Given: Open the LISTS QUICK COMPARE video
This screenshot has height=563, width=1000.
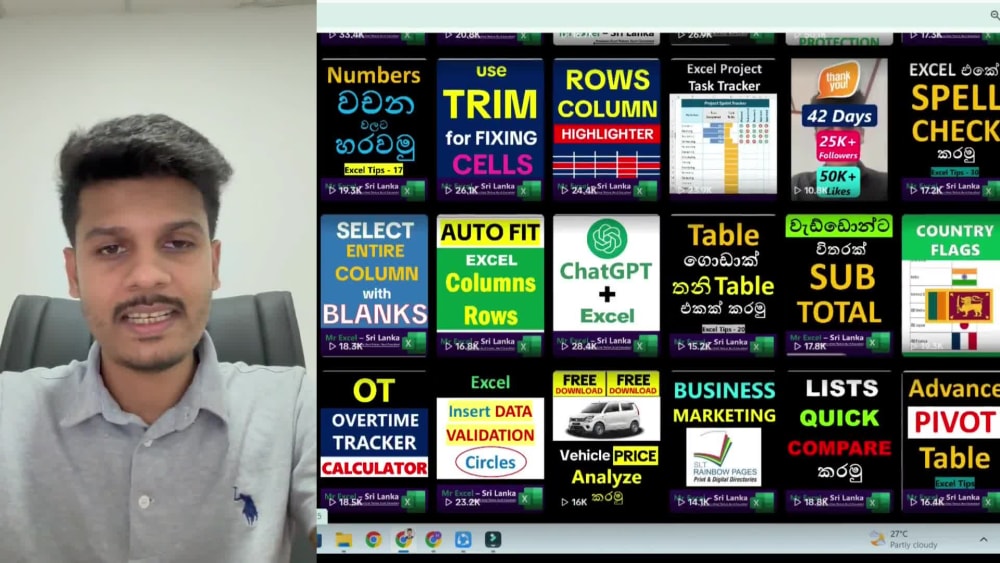Looking at the screenshot, I should [839, 441].
